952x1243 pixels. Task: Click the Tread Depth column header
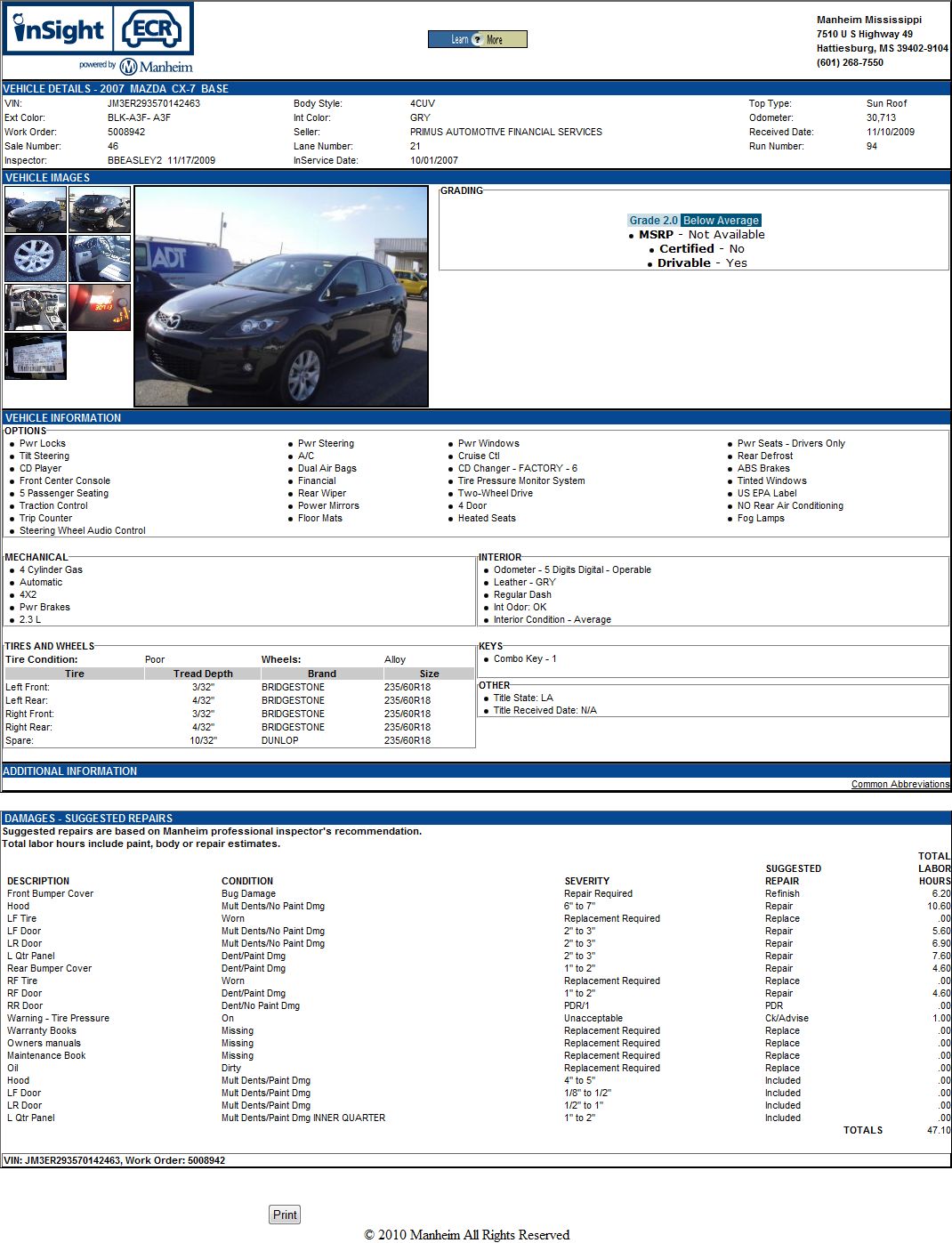point(203,674)
